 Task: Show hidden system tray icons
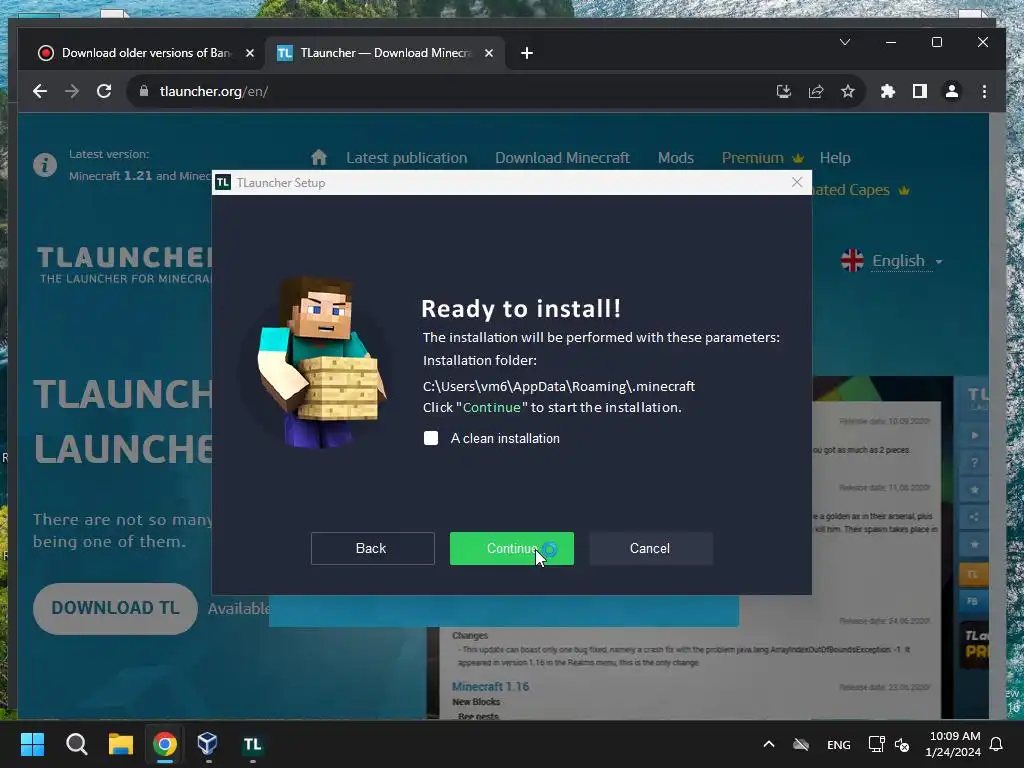click(x=769, y=744)
